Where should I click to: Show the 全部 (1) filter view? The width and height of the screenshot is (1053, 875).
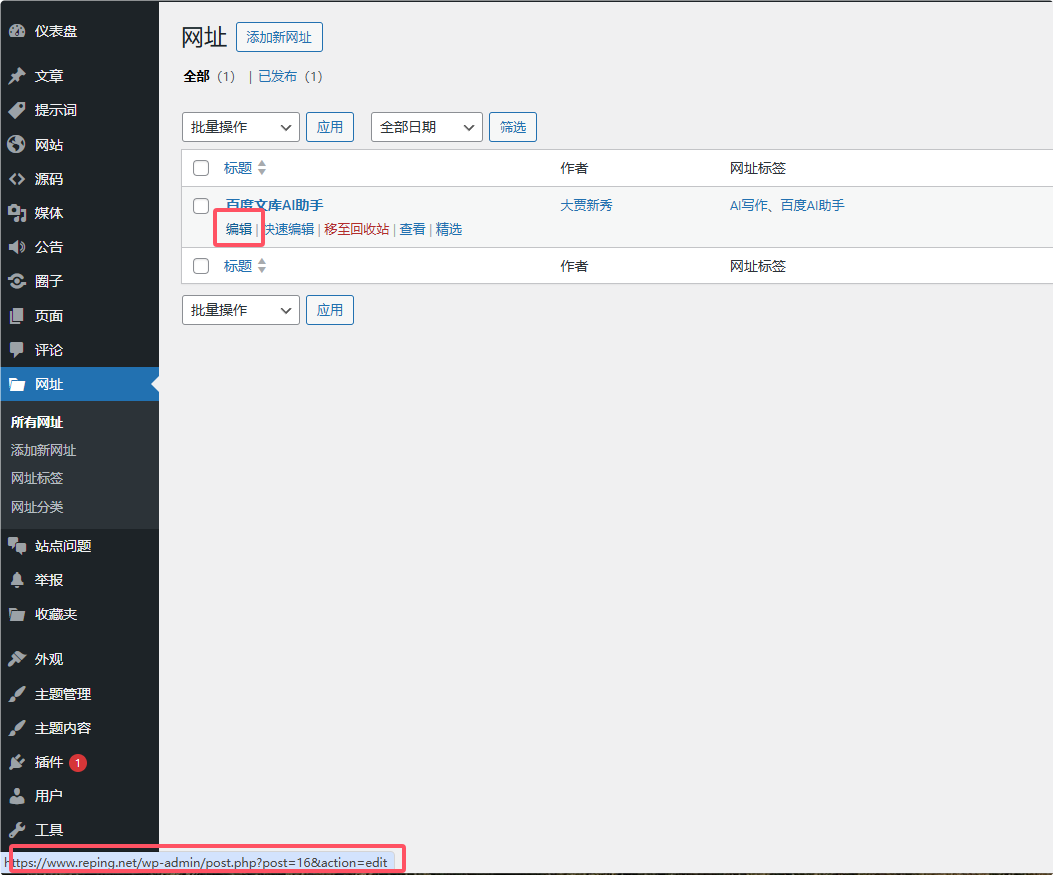(x=209, y=77)
